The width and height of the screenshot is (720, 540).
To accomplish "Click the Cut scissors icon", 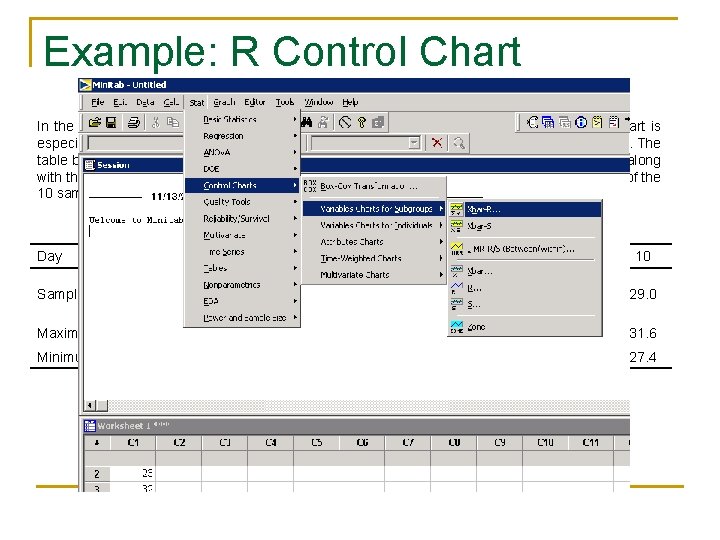I will pos(156,123).
